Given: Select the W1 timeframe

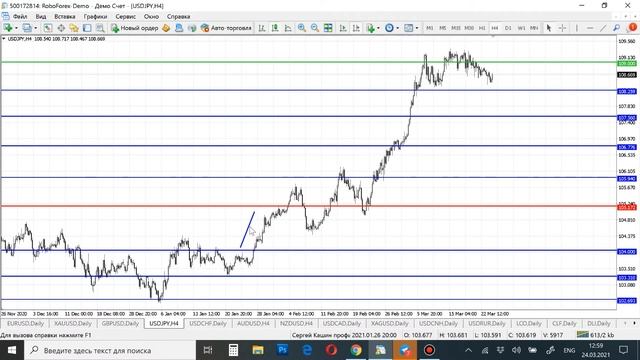Looking at the screenshot, I should click(521, 28).
